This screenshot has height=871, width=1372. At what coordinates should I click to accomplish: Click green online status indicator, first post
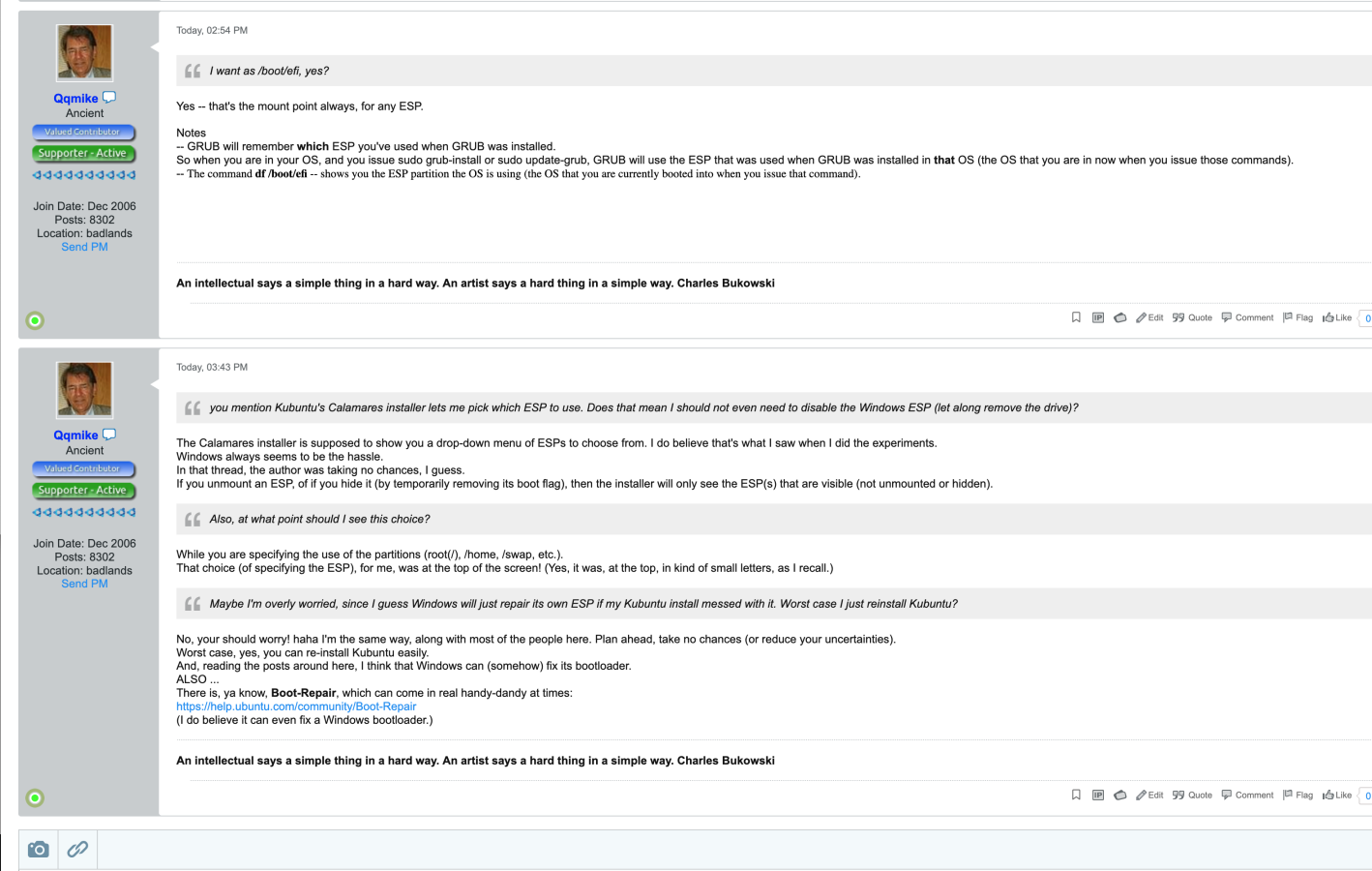35,320
